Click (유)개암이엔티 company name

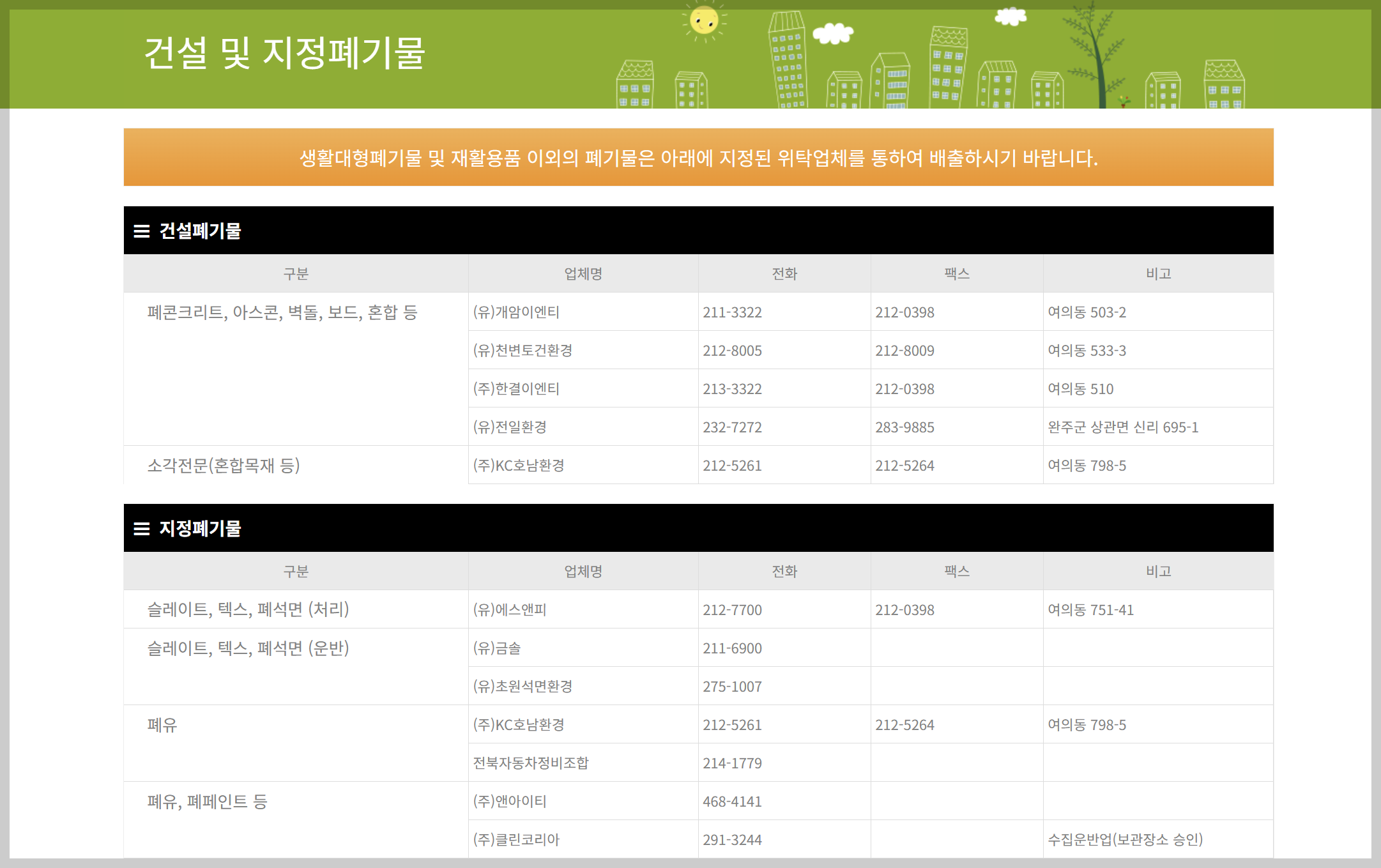pos(516,312)
